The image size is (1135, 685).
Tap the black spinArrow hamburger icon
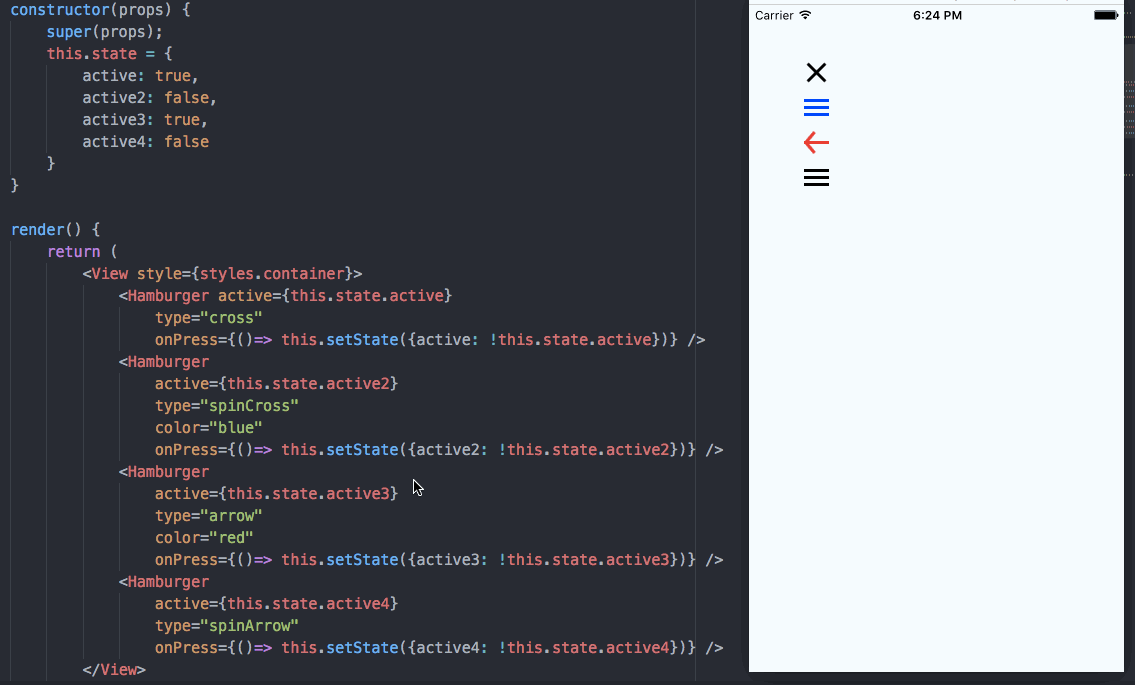point(816,177)
